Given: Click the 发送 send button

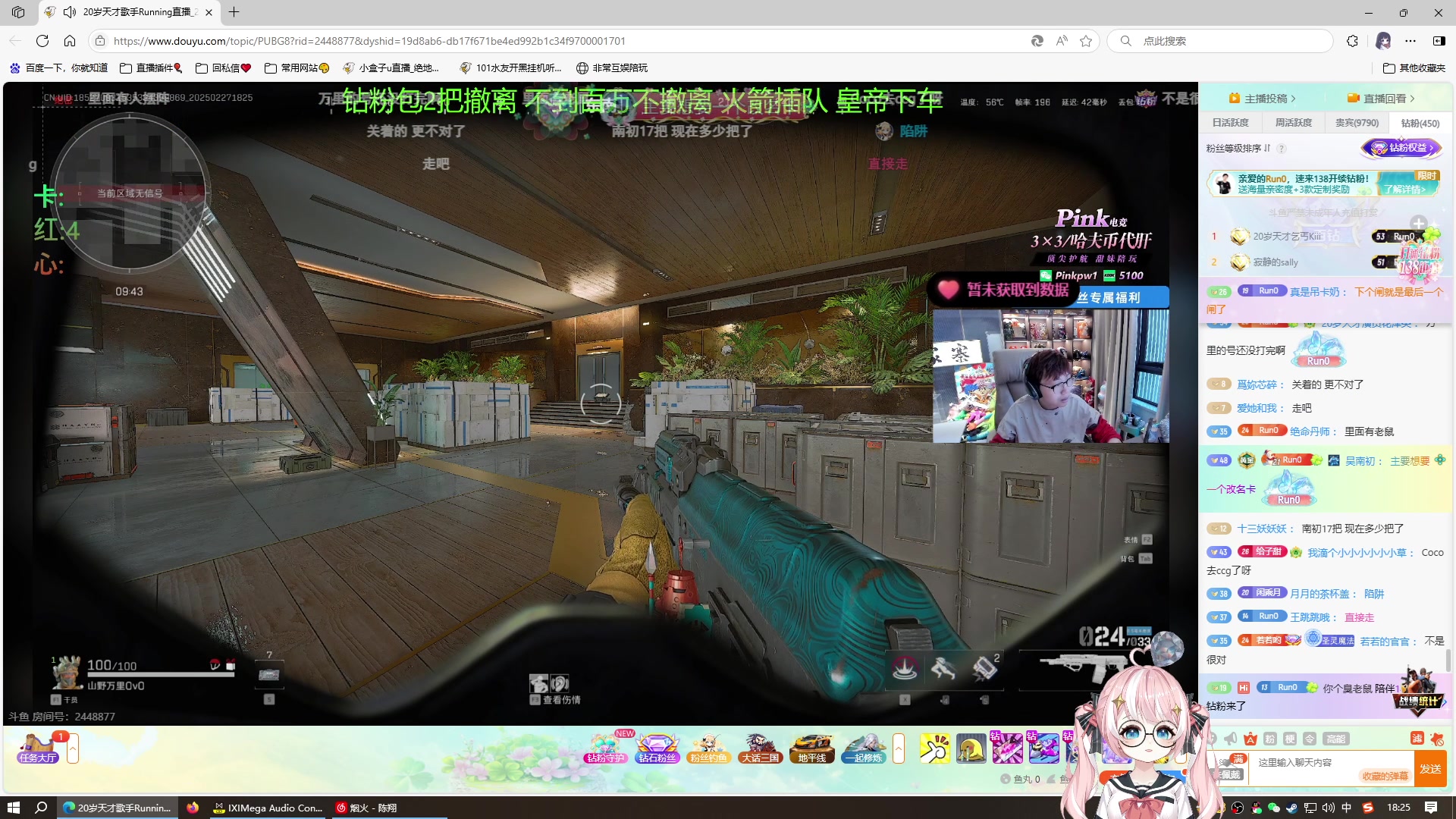Looking at the screenshot, I should click(x=1430, y=769).
